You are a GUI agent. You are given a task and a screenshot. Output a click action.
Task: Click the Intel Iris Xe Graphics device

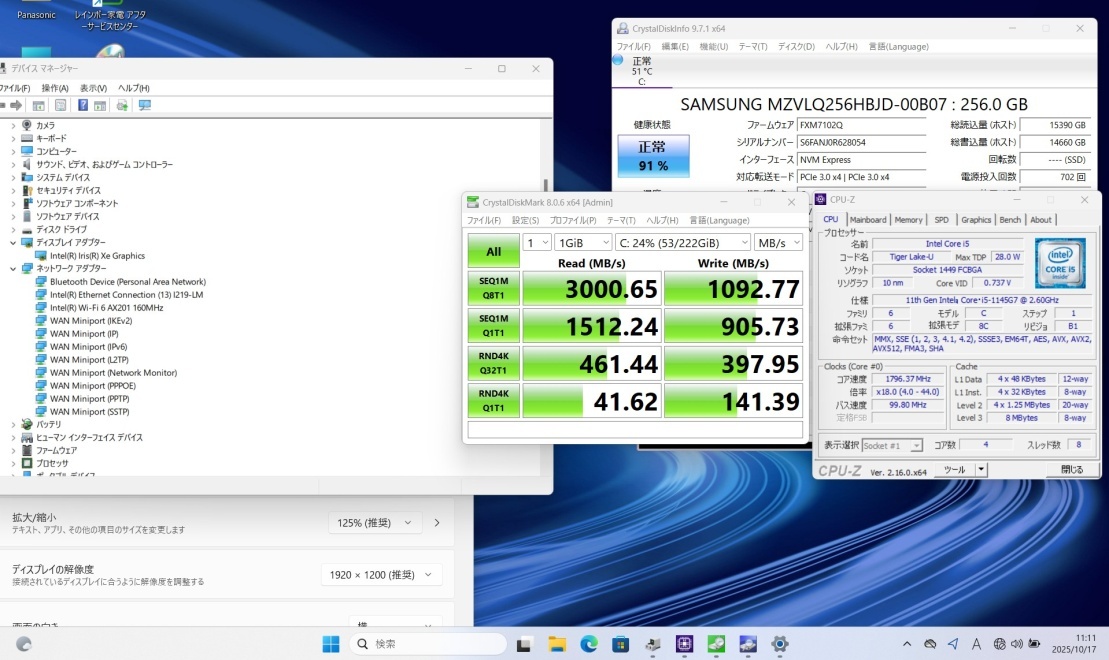pos(96,256)
